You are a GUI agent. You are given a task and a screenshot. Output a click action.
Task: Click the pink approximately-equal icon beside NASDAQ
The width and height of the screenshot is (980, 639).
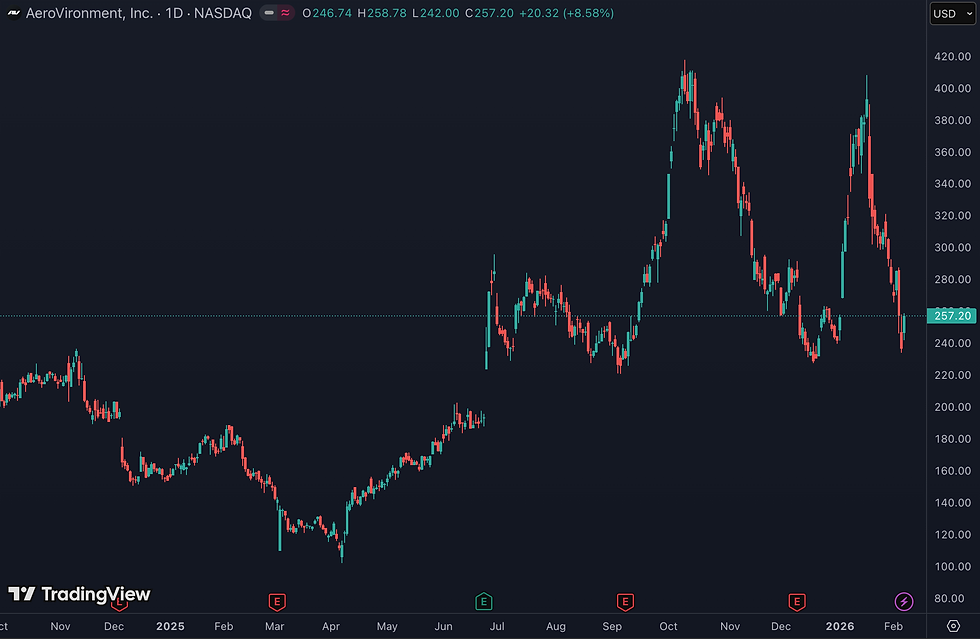click(x=286, y=13)
